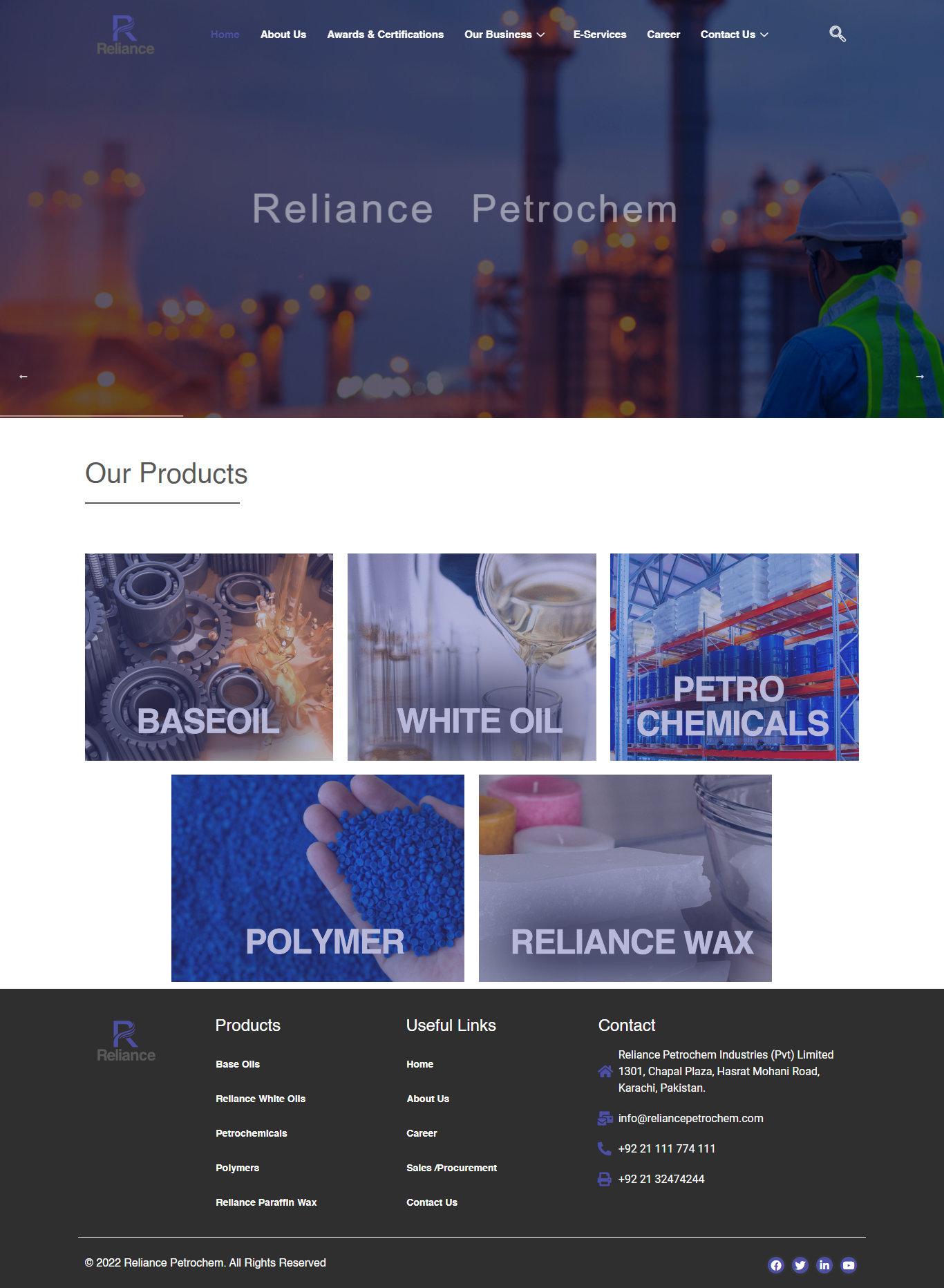Click Home under Useful Links

point(420,1064)
